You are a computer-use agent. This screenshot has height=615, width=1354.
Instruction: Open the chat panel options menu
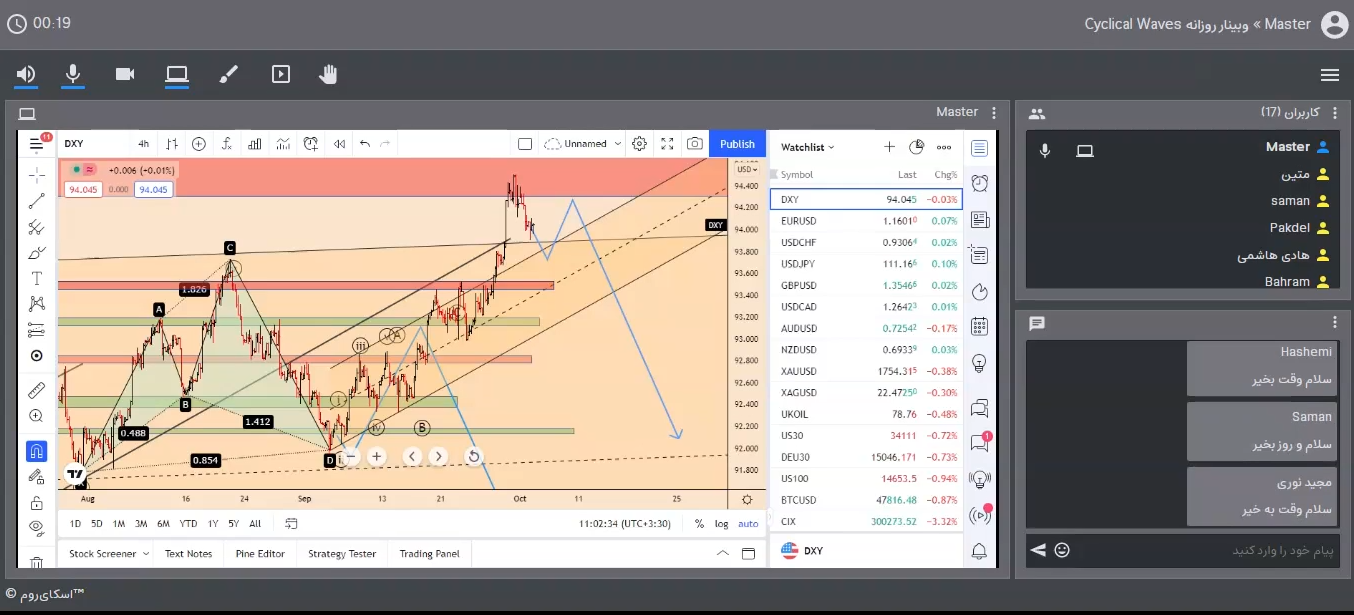(x=1334, y=322)
